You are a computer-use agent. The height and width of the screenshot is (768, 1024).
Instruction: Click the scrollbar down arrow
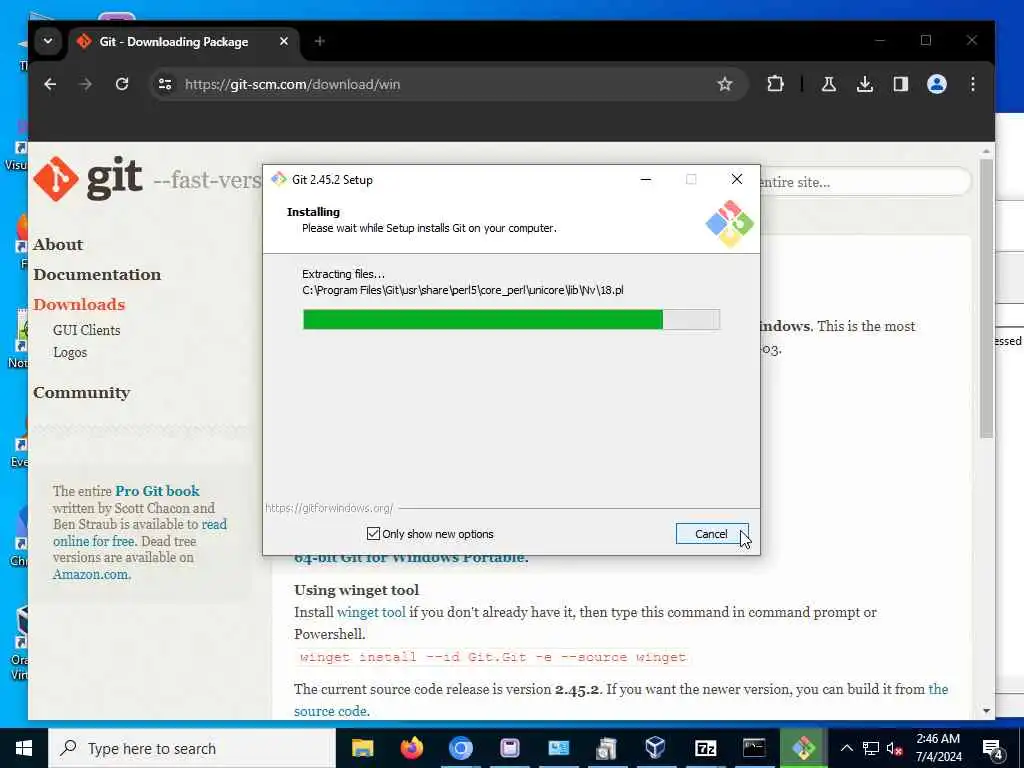[986, 711]
